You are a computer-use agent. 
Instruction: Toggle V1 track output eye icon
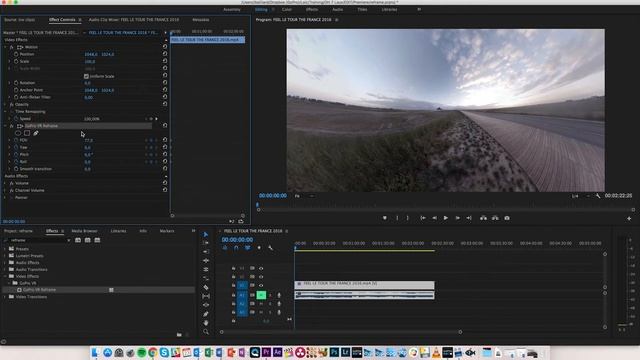261,285
